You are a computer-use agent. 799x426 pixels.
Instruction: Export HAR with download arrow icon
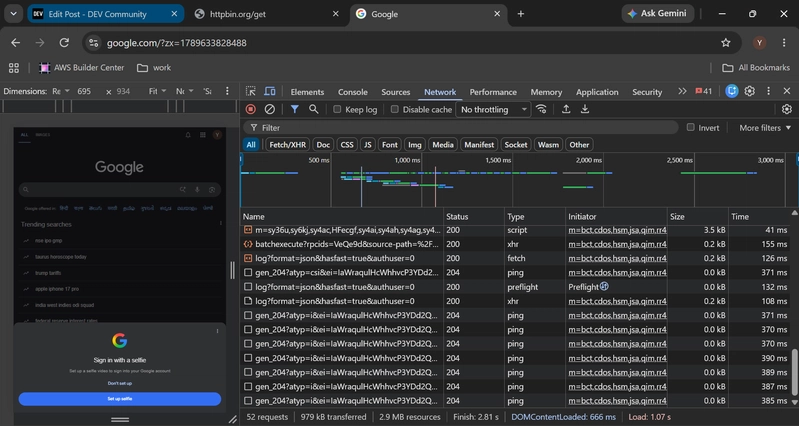click(x=585, y=109)
